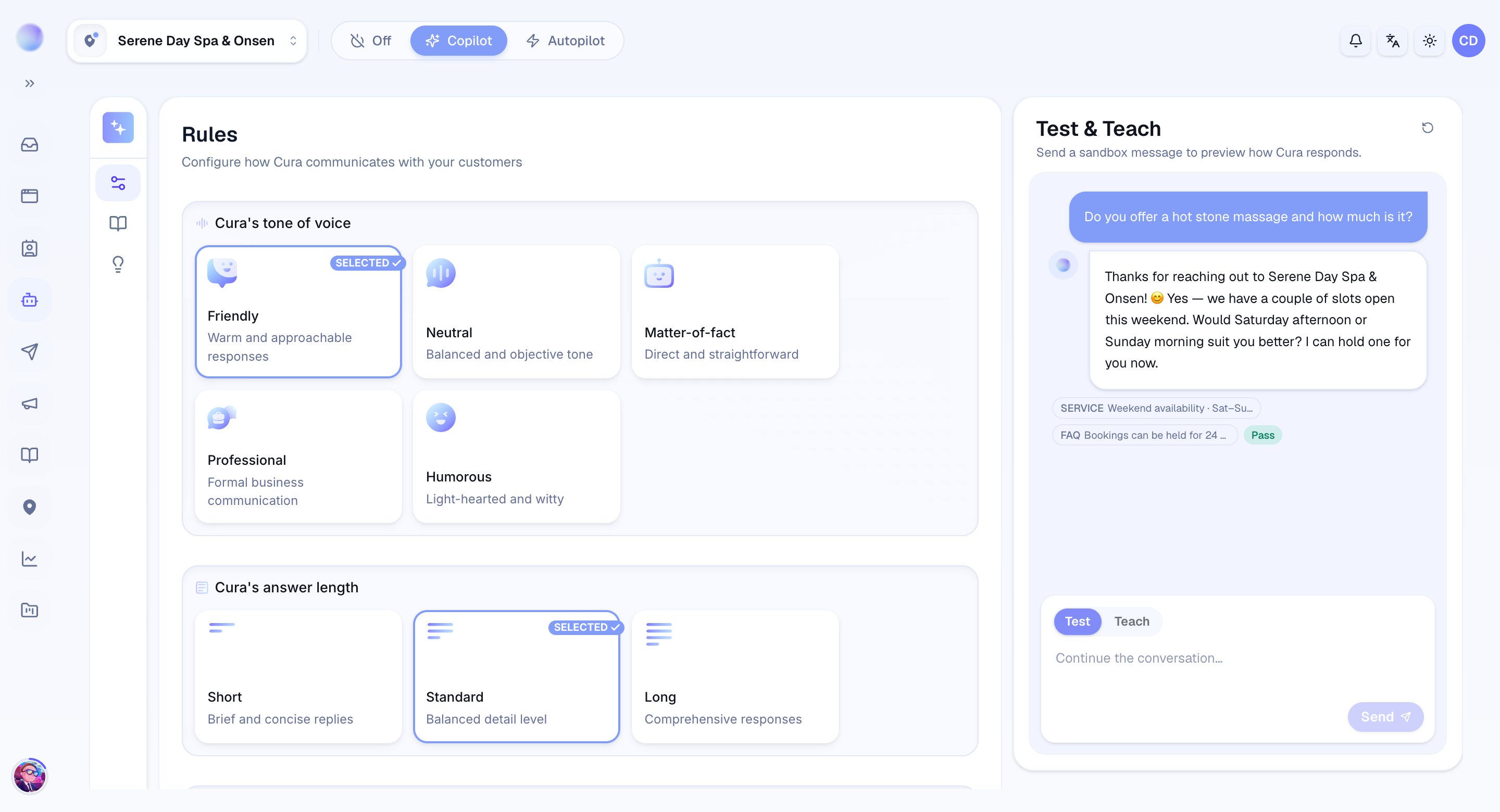
Task: Select the Standard answer length card
Action: [x=517, y=676]
